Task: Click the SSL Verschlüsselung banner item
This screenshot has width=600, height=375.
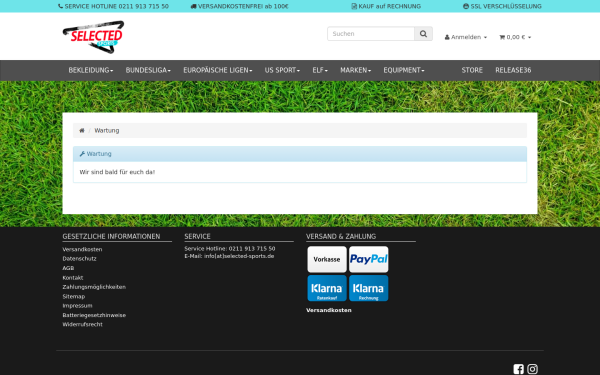Action: tap(502, 7)
